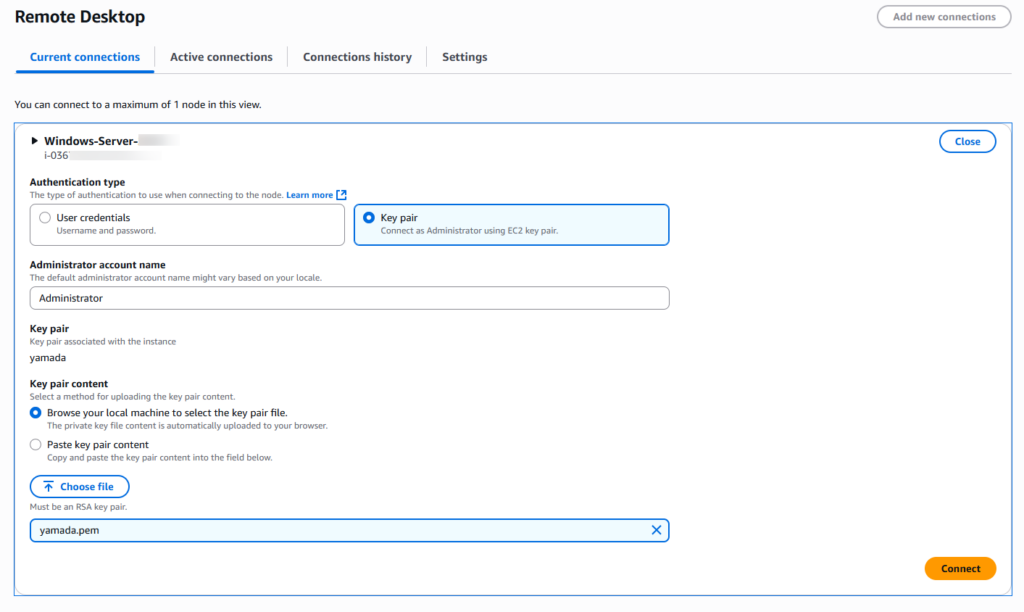
Task: Click the Windows-Server node title
Action: click(x=90, y=141)
